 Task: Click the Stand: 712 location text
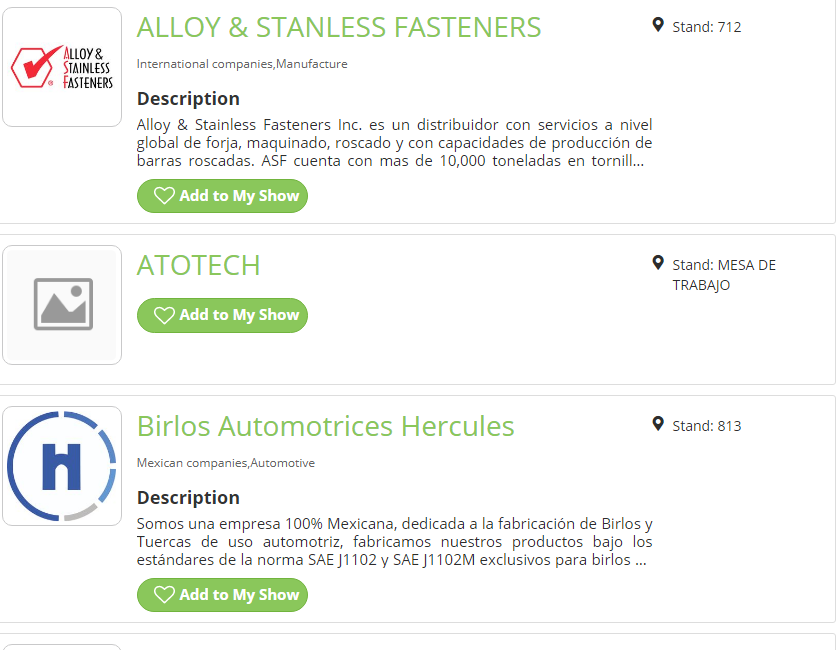pyautogui.click(x=706, y=27)
